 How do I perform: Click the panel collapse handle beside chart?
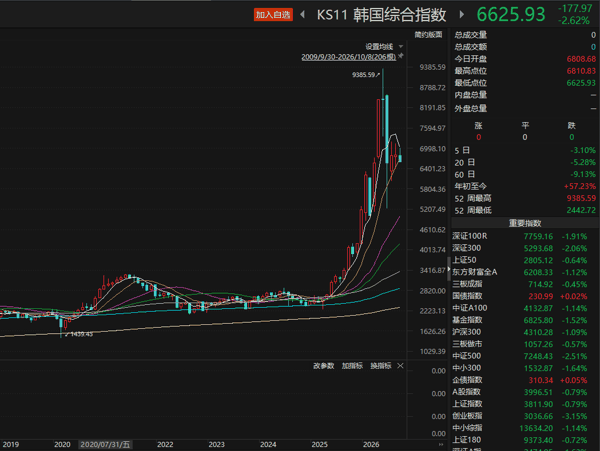449,269
